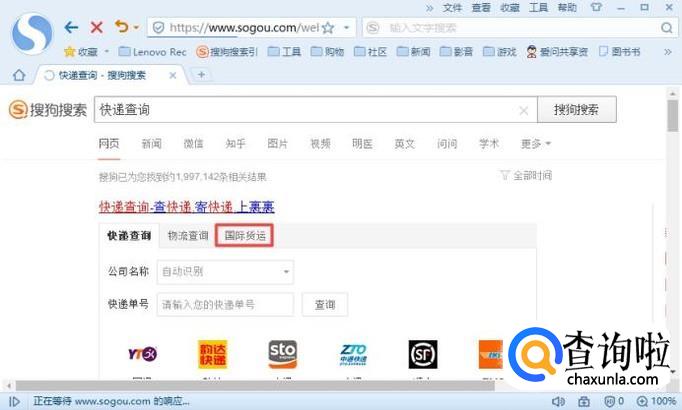The height and width of the screenshot is (410, 682).
Task: Open the 购物 bookmark folder
Action: (x=327, y=52)
